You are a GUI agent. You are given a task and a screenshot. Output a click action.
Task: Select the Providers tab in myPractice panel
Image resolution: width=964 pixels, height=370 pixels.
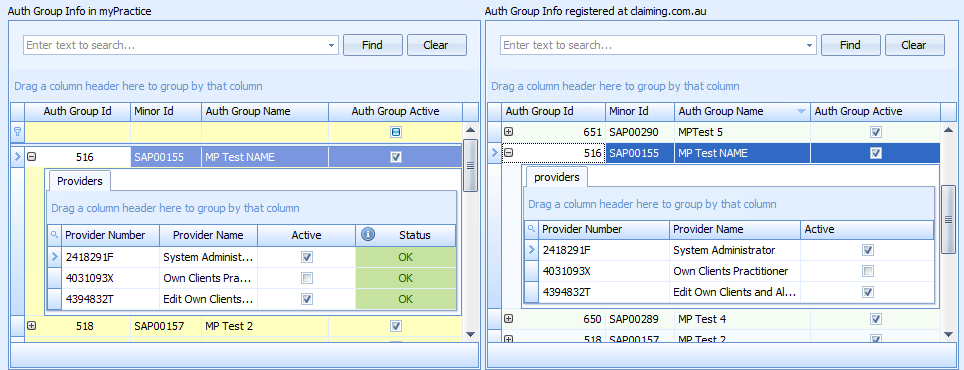click(x=79, y=181)
